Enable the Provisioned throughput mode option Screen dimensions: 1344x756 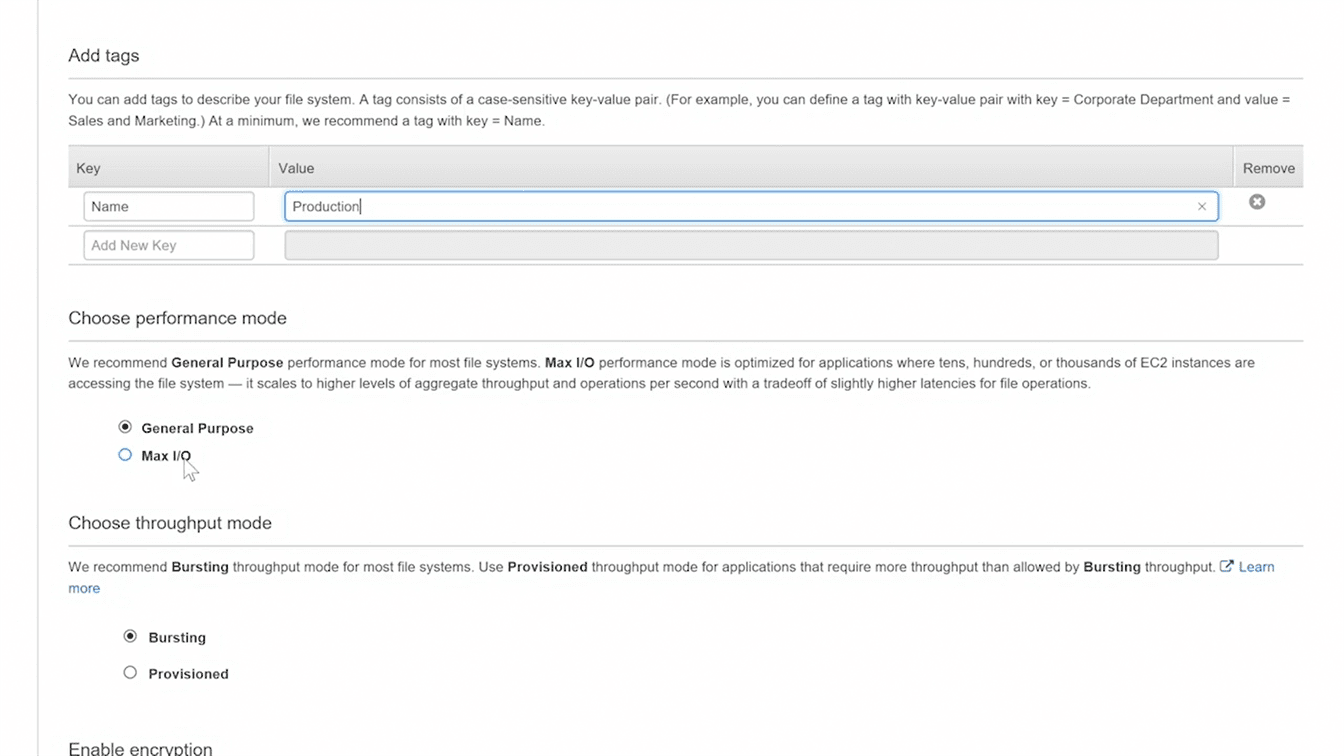(x=130, y=673)
